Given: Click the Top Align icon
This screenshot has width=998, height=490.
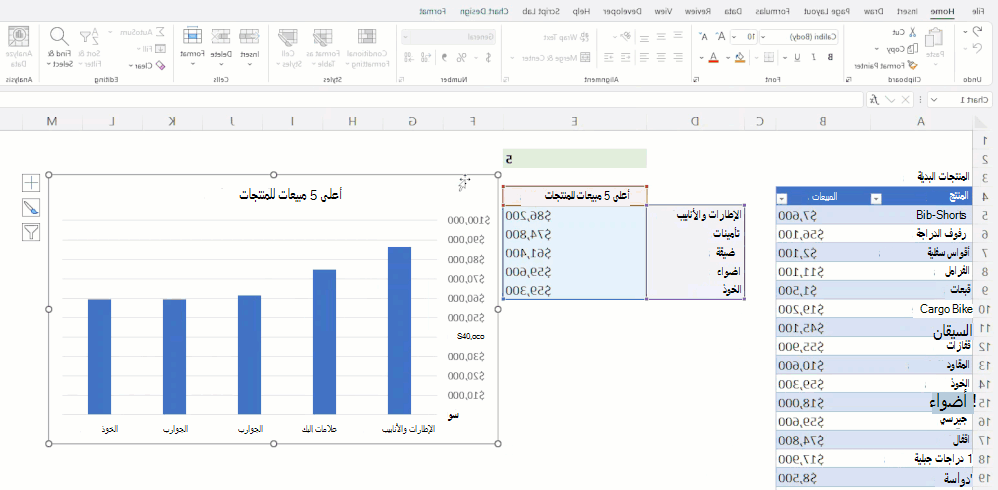Looking at the screenshot, I should click(x=679, y=36).
